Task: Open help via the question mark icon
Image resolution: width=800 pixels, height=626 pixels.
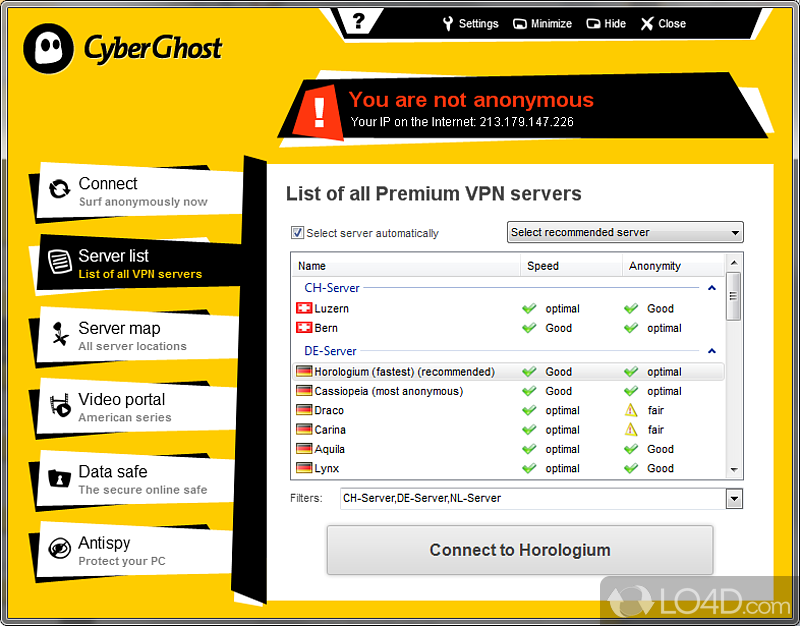Action: [358, 21]
